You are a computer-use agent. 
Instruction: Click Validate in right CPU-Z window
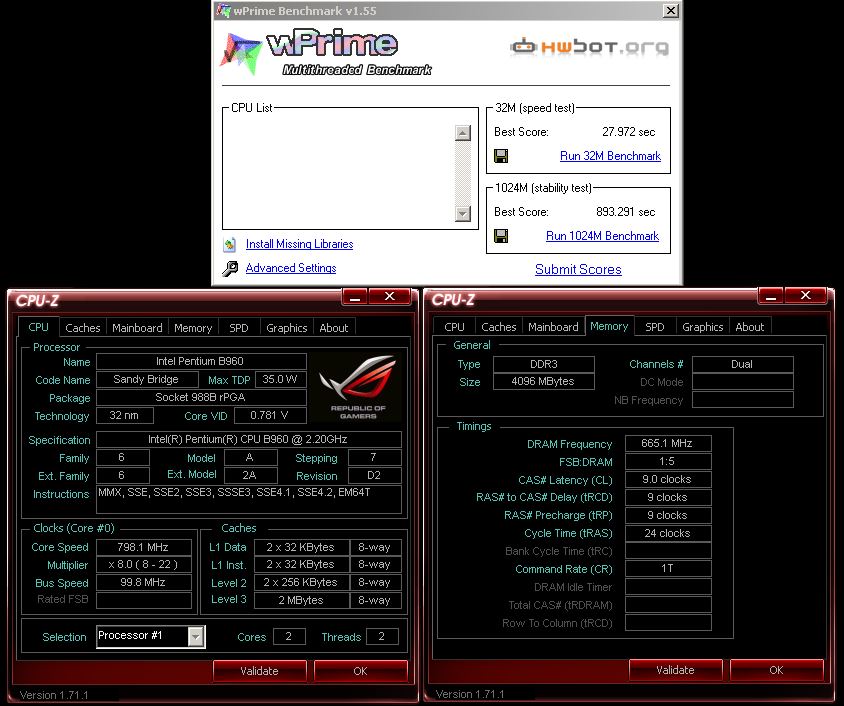[676, 670]
